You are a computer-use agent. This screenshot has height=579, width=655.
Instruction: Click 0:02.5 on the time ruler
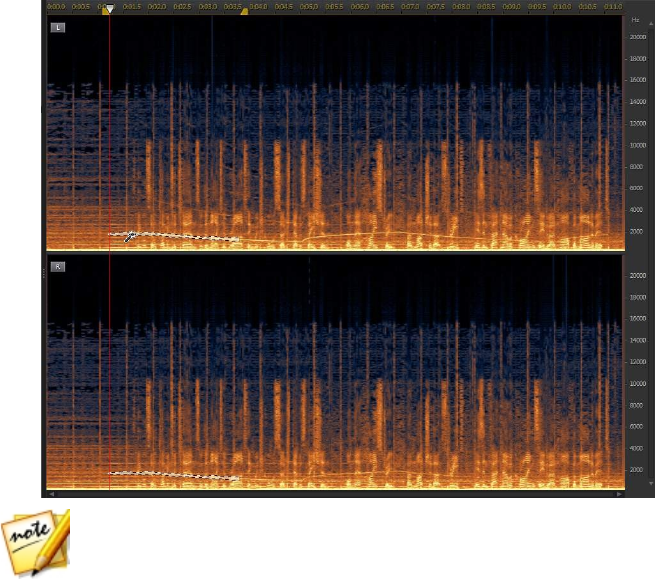coord(182,7)
